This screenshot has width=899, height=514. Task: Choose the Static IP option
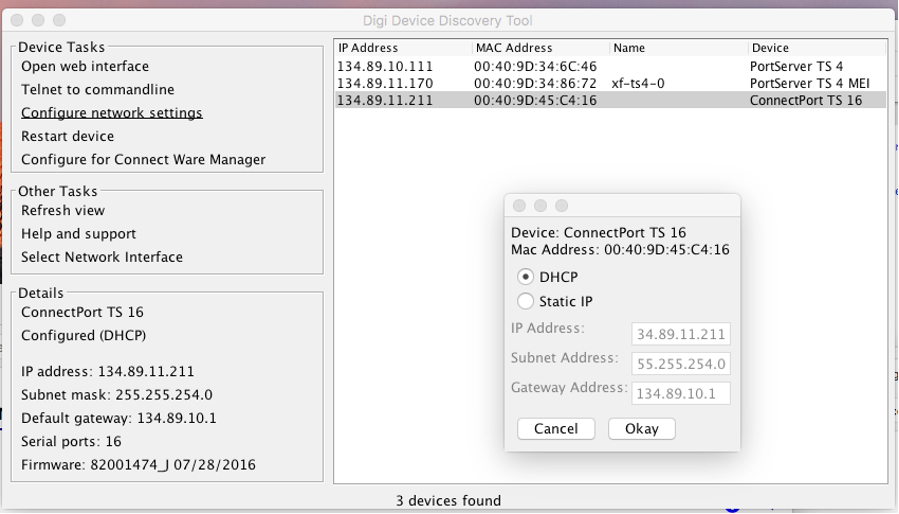point(526,301)
